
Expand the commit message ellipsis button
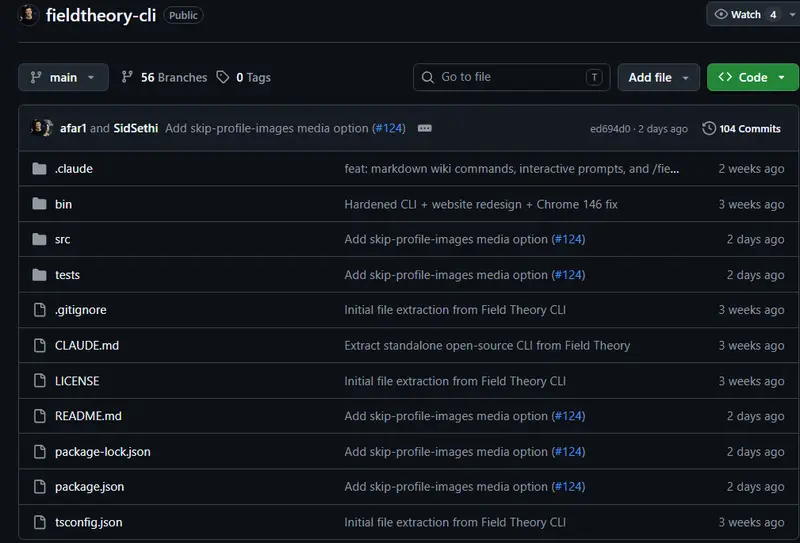(424, 128)
